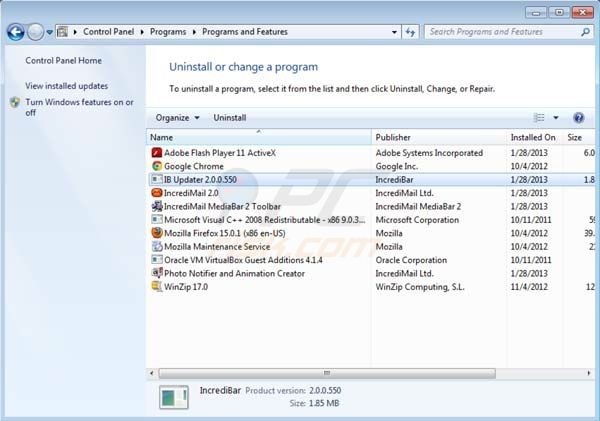The height and width of the screenshot is (421, 600).
Task: Select Oracle VM VirtualBox Guest Additions name
Action: (x=243, y=260)
